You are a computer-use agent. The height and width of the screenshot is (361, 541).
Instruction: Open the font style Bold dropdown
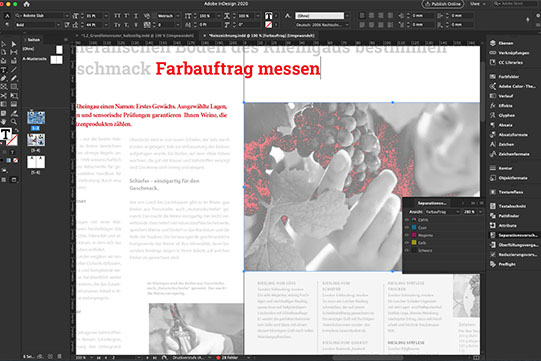click(x=58, y=25)
